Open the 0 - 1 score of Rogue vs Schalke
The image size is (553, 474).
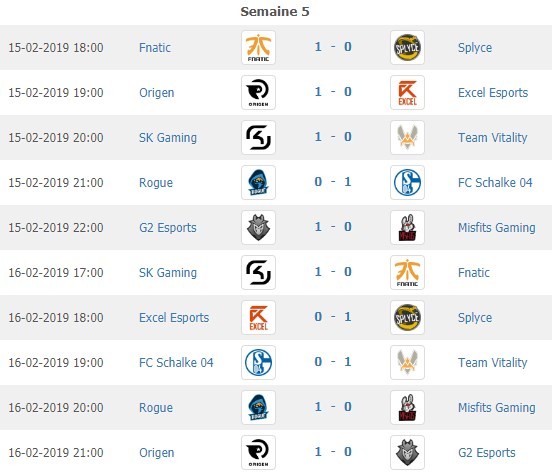333,182
